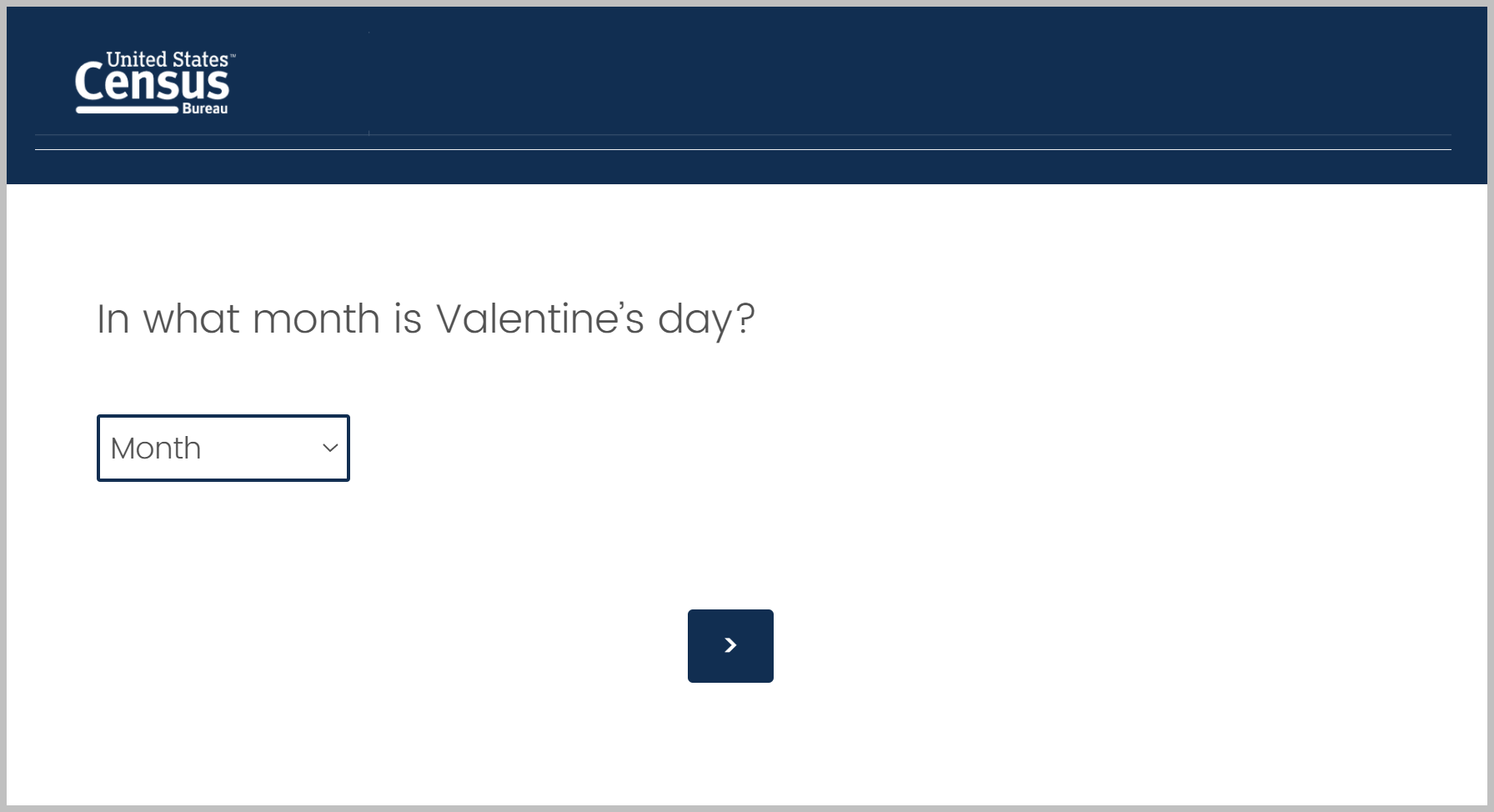The width and height of the screenshot is (1494, 812).
Task: Click the United States Census Bureau logo
Action: click(x=154, y=83)
